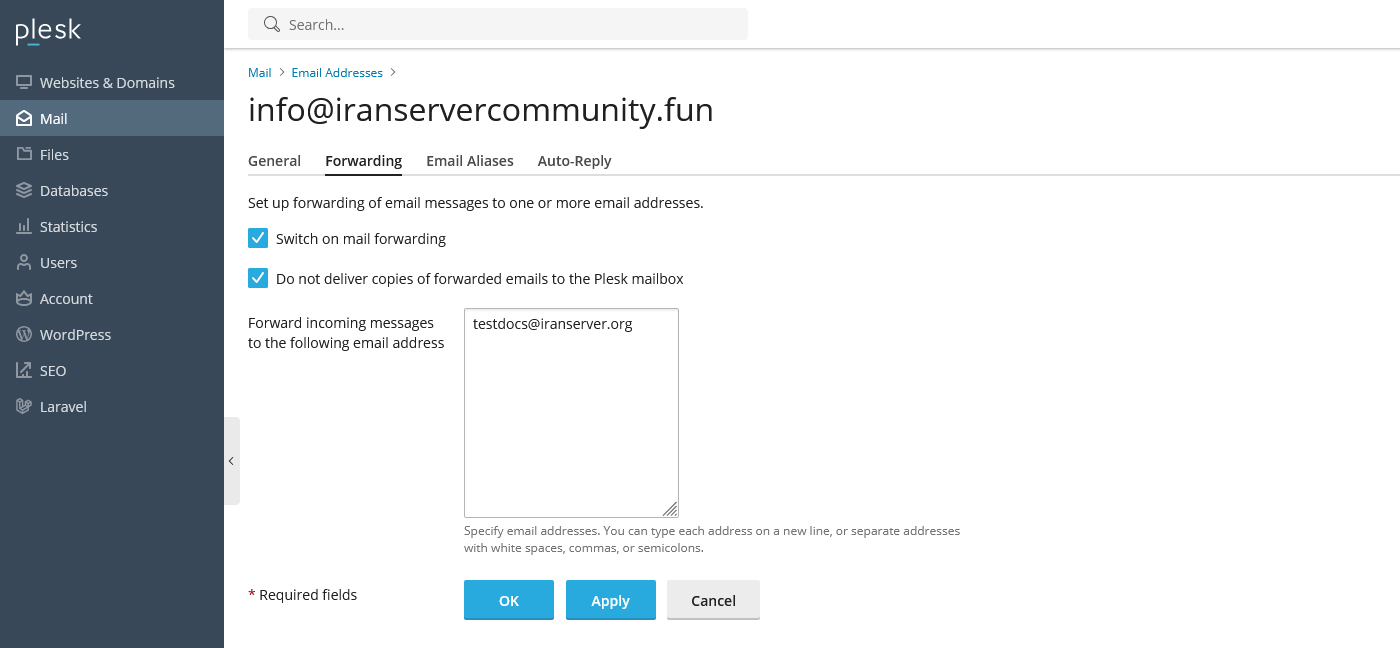The image size is (1400, 648).
Task: Collapse the sidebar with arrow handle
Action: pyautogui.click(x=231, y=461)
